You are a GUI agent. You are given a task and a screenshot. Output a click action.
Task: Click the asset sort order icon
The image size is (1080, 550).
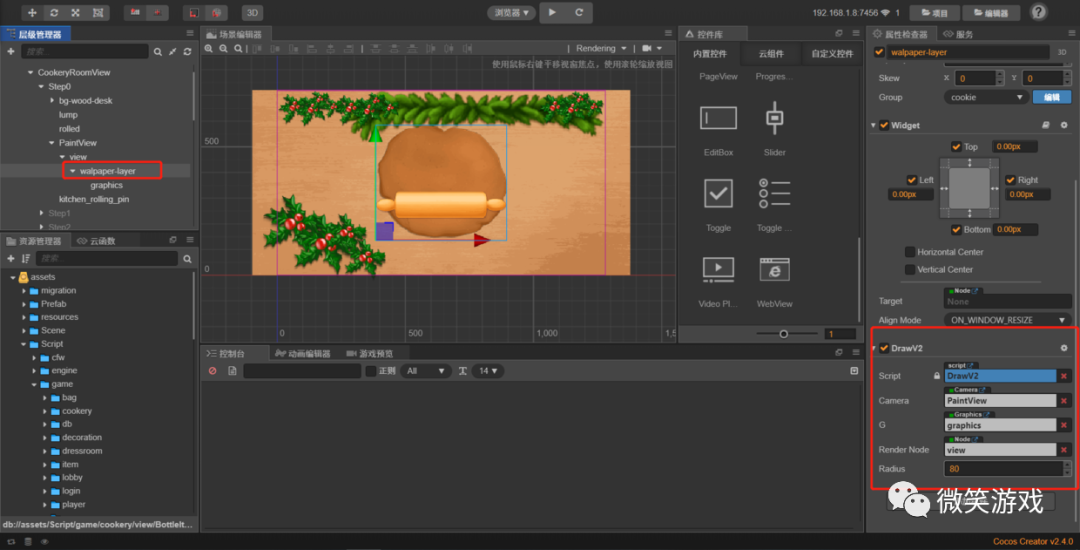click(x=25, y=258)
